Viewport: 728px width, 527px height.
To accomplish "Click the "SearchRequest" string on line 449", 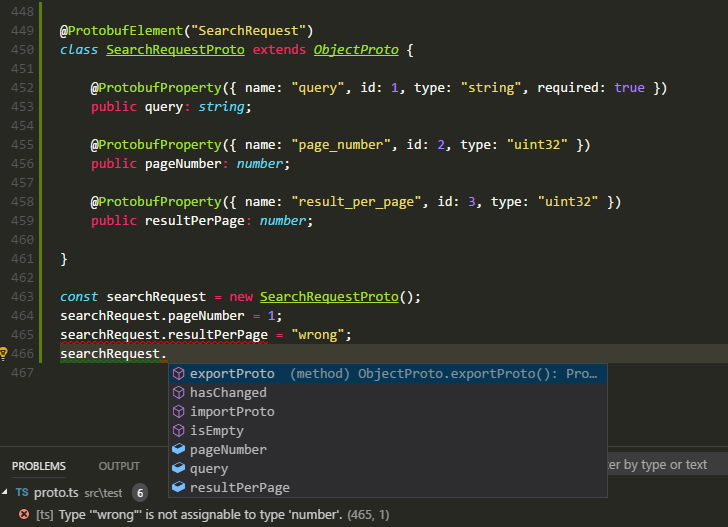I will (x=248, y=31).
